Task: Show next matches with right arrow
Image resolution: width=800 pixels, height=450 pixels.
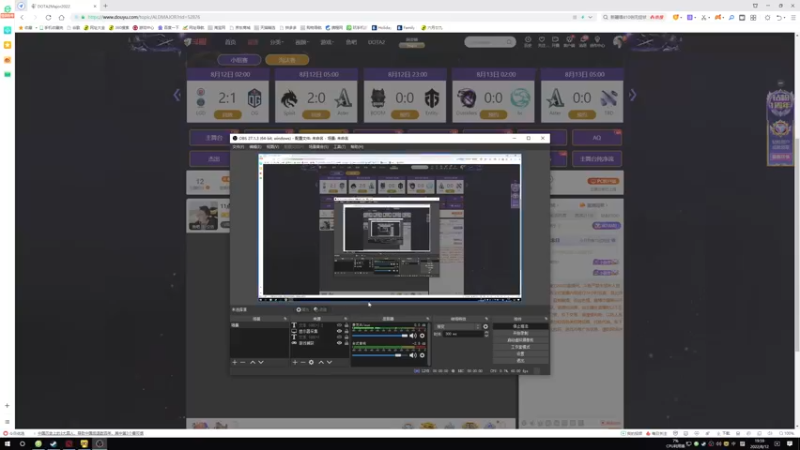Action: coord(633,95)
